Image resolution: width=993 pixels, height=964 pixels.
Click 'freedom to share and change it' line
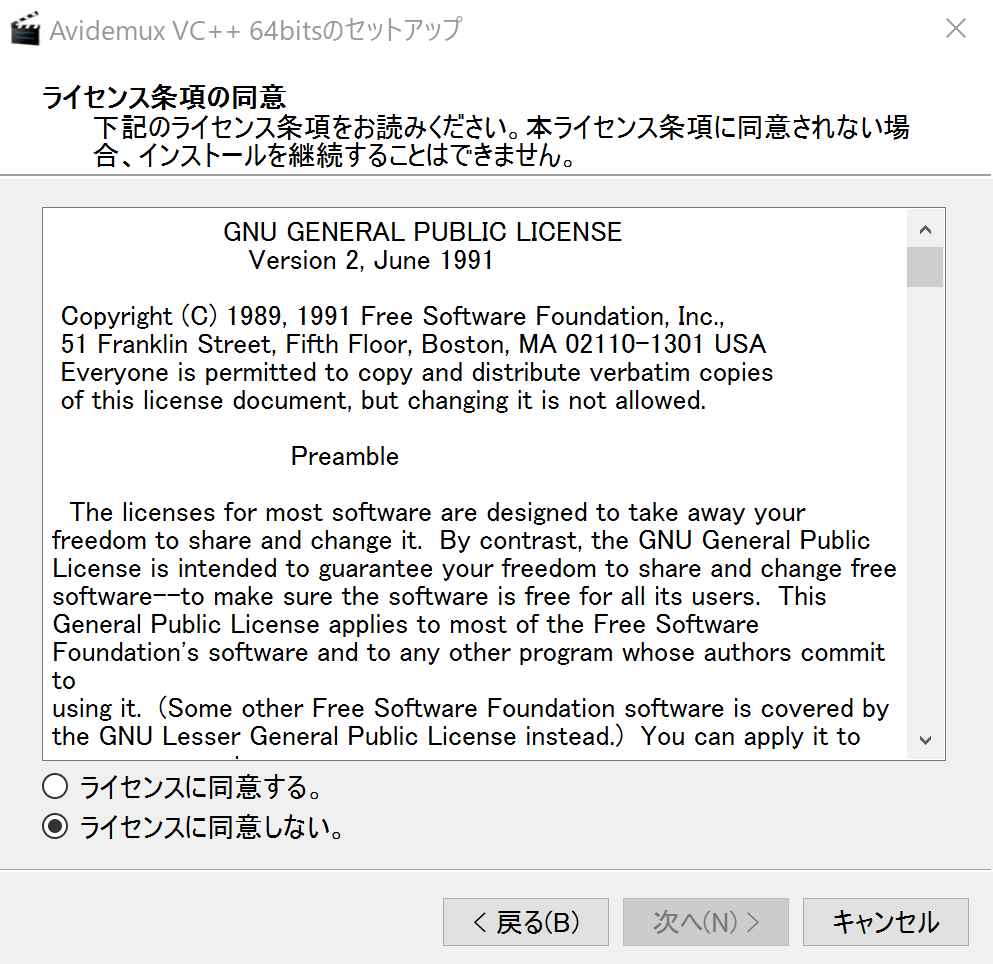coord(461,540)
